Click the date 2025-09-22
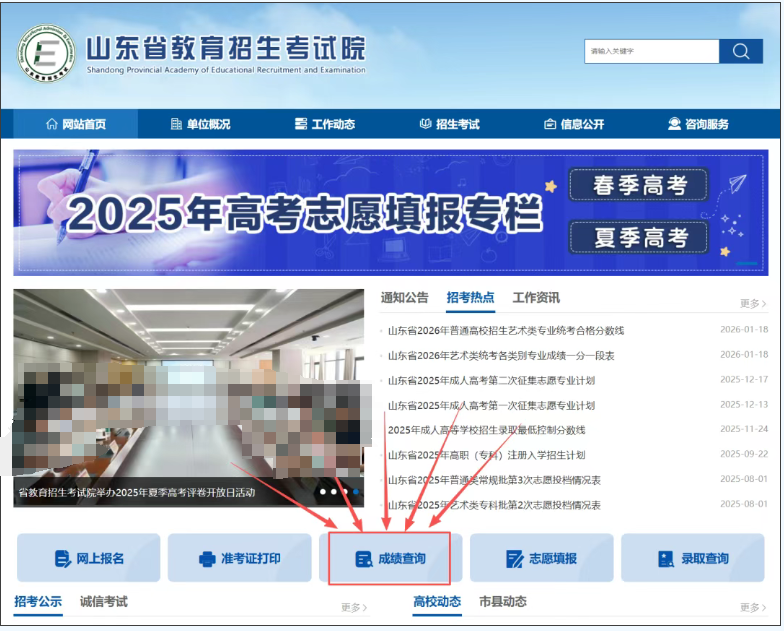 coord(744,454)
